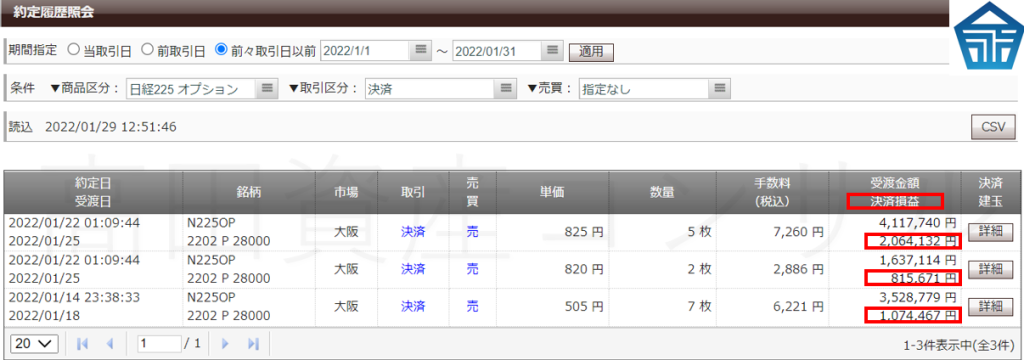Export results with the CSV button
The width and height of the screenshot is (1024, 360).
pos(993,127)
